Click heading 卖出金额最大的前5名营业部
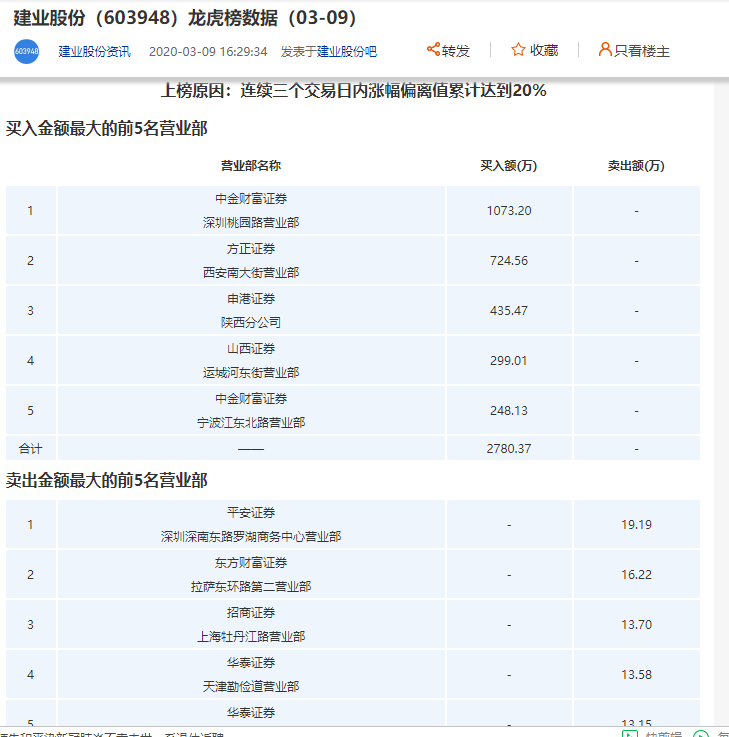Viewport: 729px width, 737px height. click(106, 480)
